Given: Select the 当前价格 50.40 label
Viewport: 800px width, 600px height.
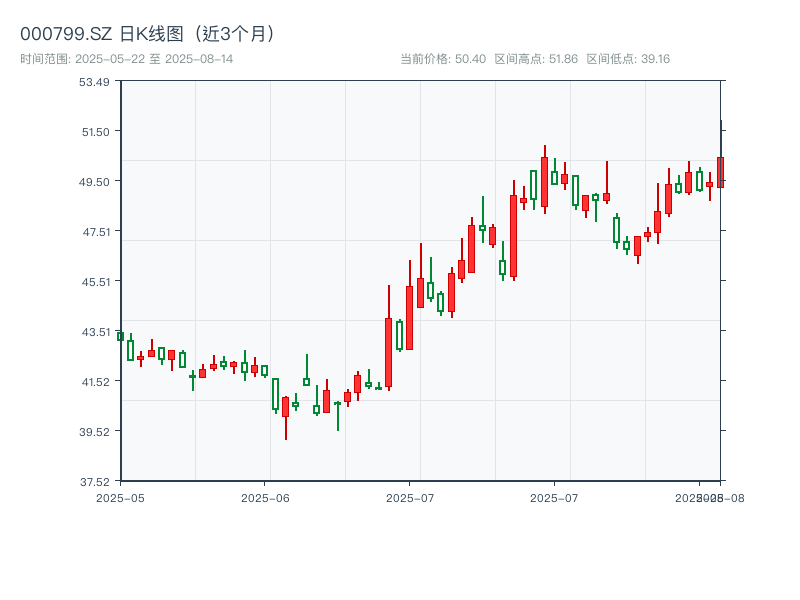Looking at the screenshot, I should click(443, 59).
